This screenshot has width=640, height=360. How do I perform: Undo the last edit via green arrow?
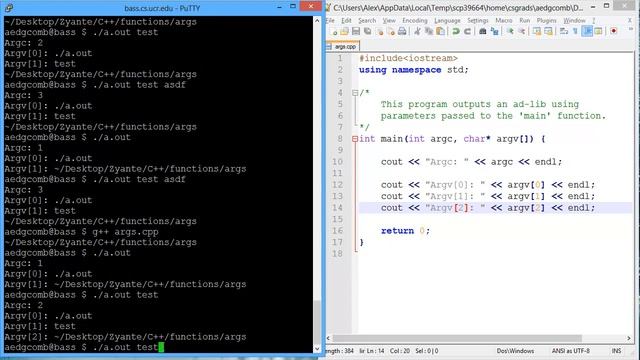pyautogui.click(x=456, y=31)
